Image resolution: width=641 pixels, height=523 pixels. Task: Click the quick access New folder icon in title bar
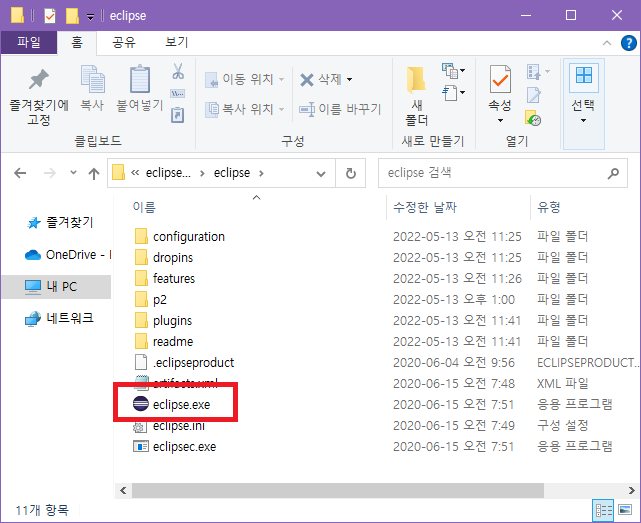[72, 16]
